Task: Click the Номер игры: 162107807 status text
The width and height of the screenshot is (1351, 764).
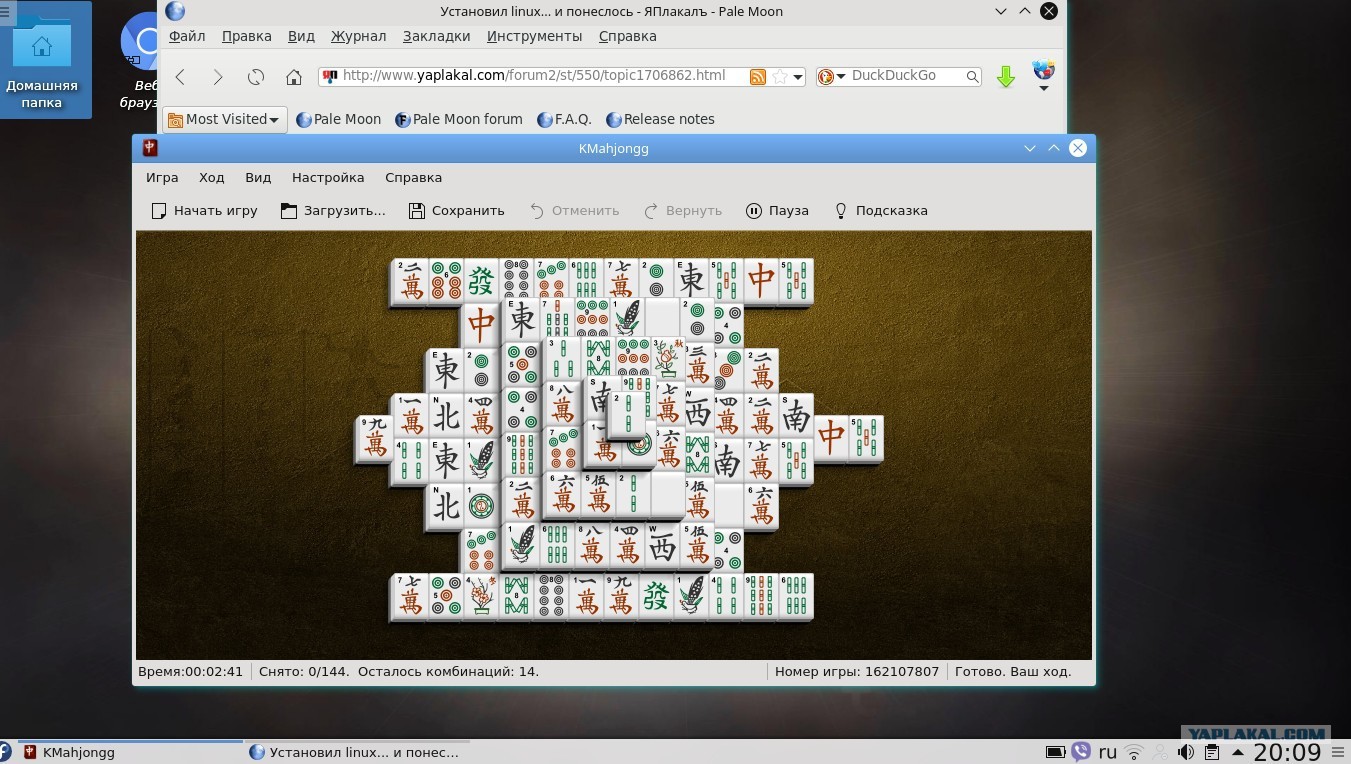Action: point(857,672)
